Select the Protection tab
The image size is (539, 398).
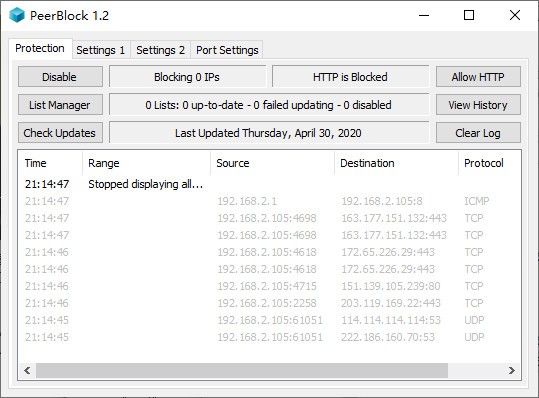(x=40, y=48)
